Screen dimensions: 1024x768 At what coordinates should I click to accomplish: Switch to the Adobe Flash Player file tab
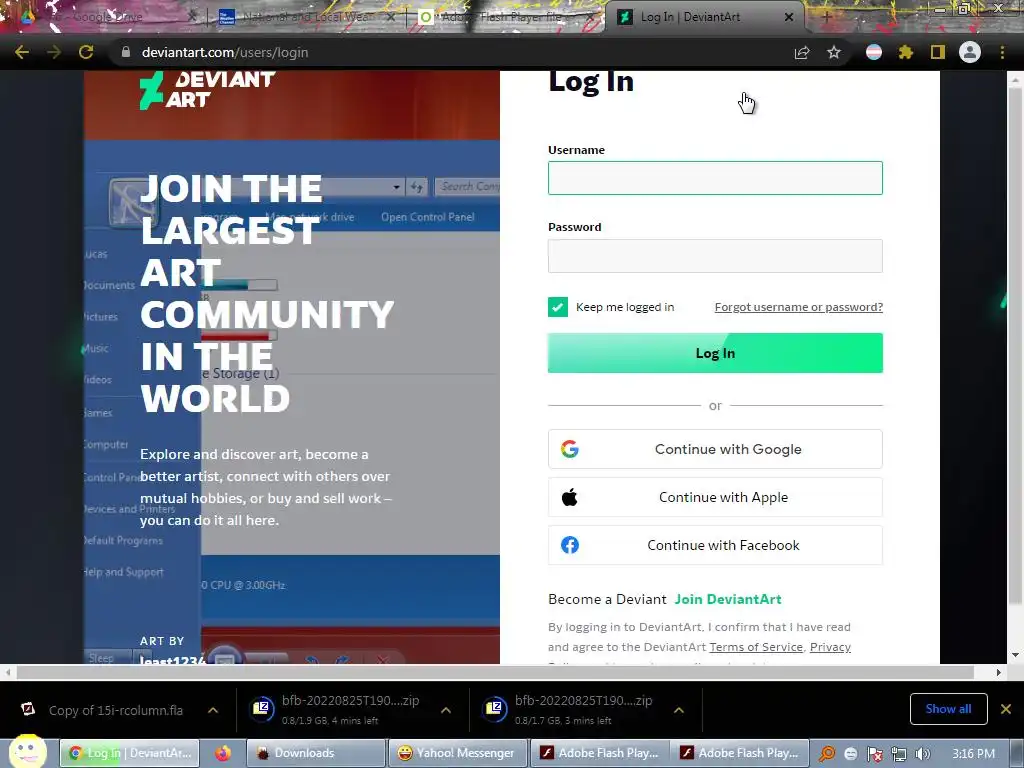pyautogui.click(x=506, y=17)
